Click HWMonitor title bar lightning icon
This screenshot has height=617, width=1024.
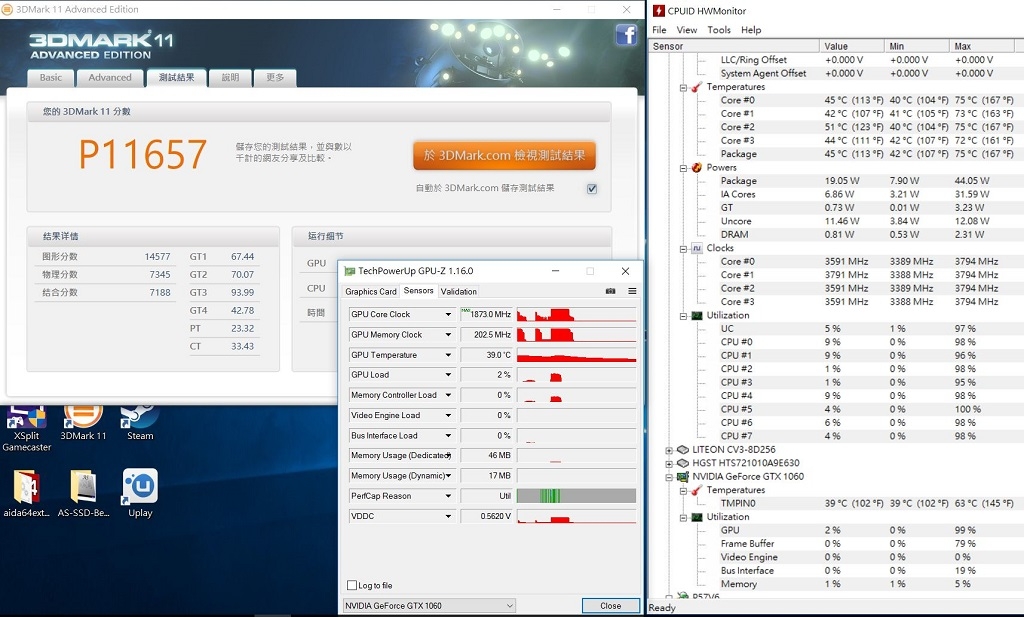(658, 10)
